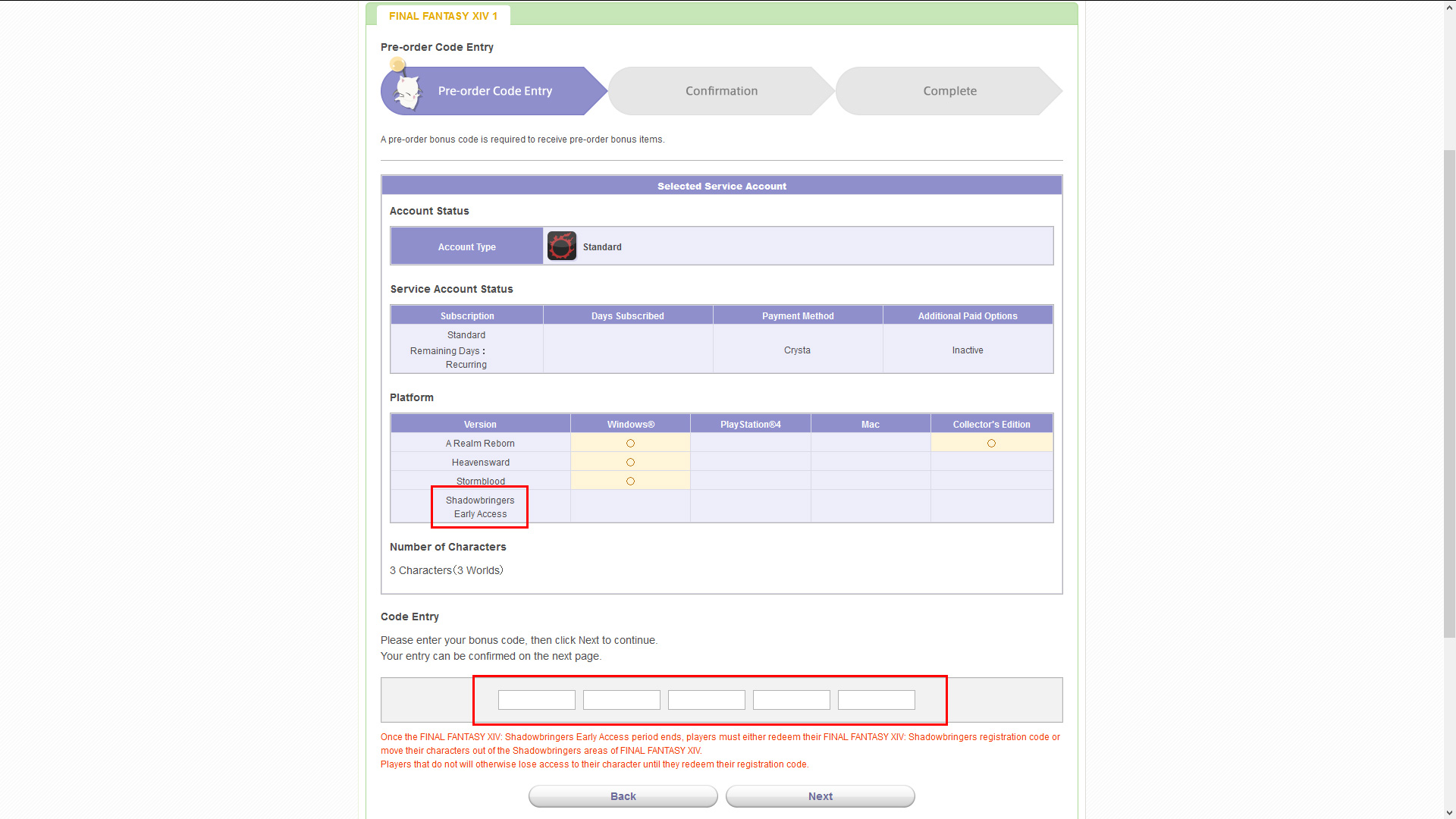
Task: Click the Mac column header
Action: [x=871, y=425]
